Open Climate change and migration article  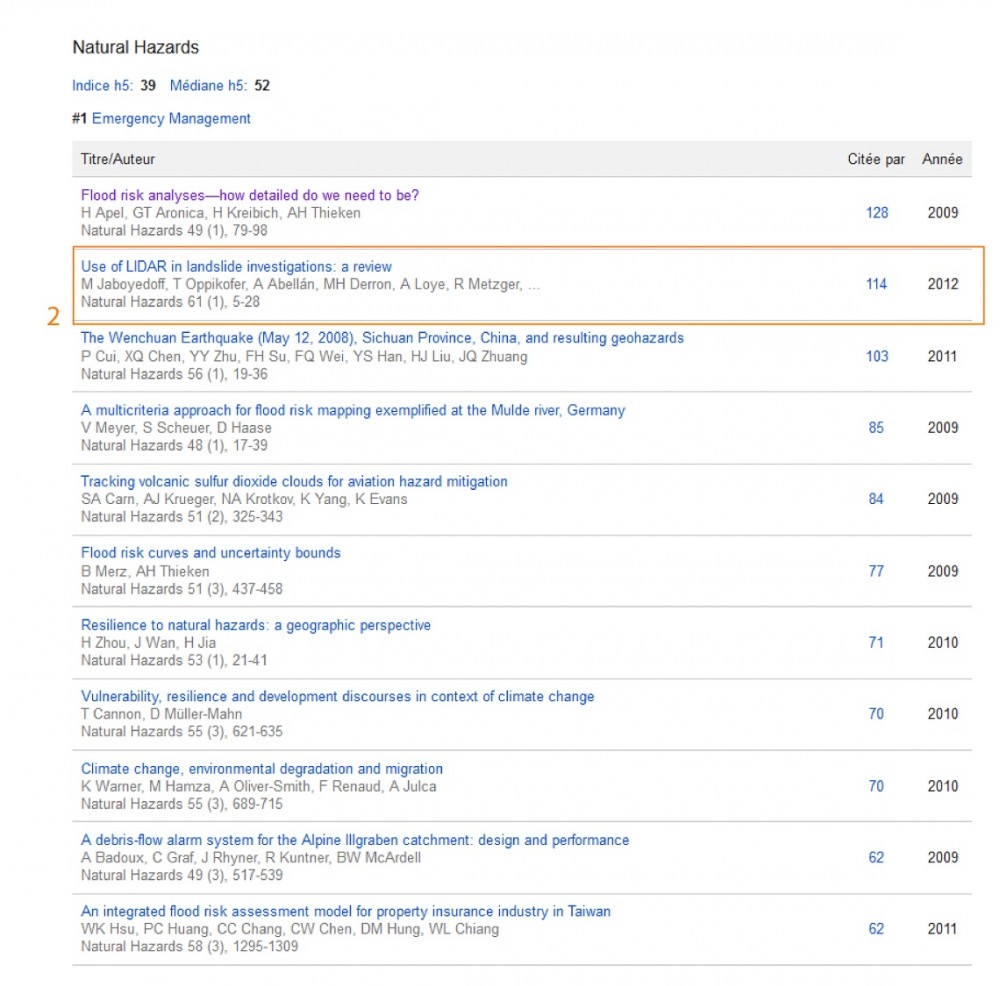[262, 769]
